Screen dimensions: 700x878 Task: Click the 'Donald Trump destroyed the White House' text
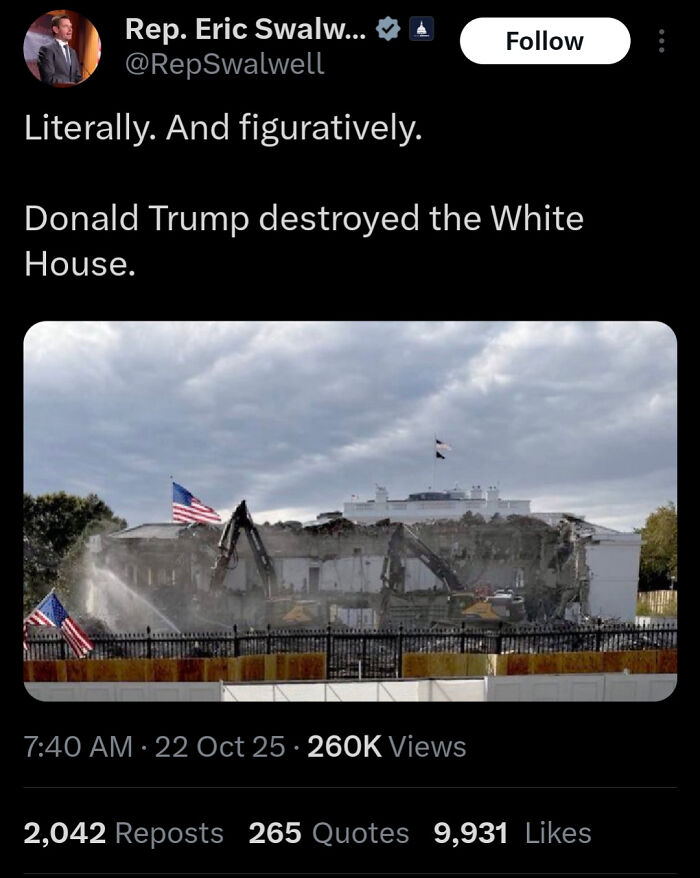click(304, 240)
